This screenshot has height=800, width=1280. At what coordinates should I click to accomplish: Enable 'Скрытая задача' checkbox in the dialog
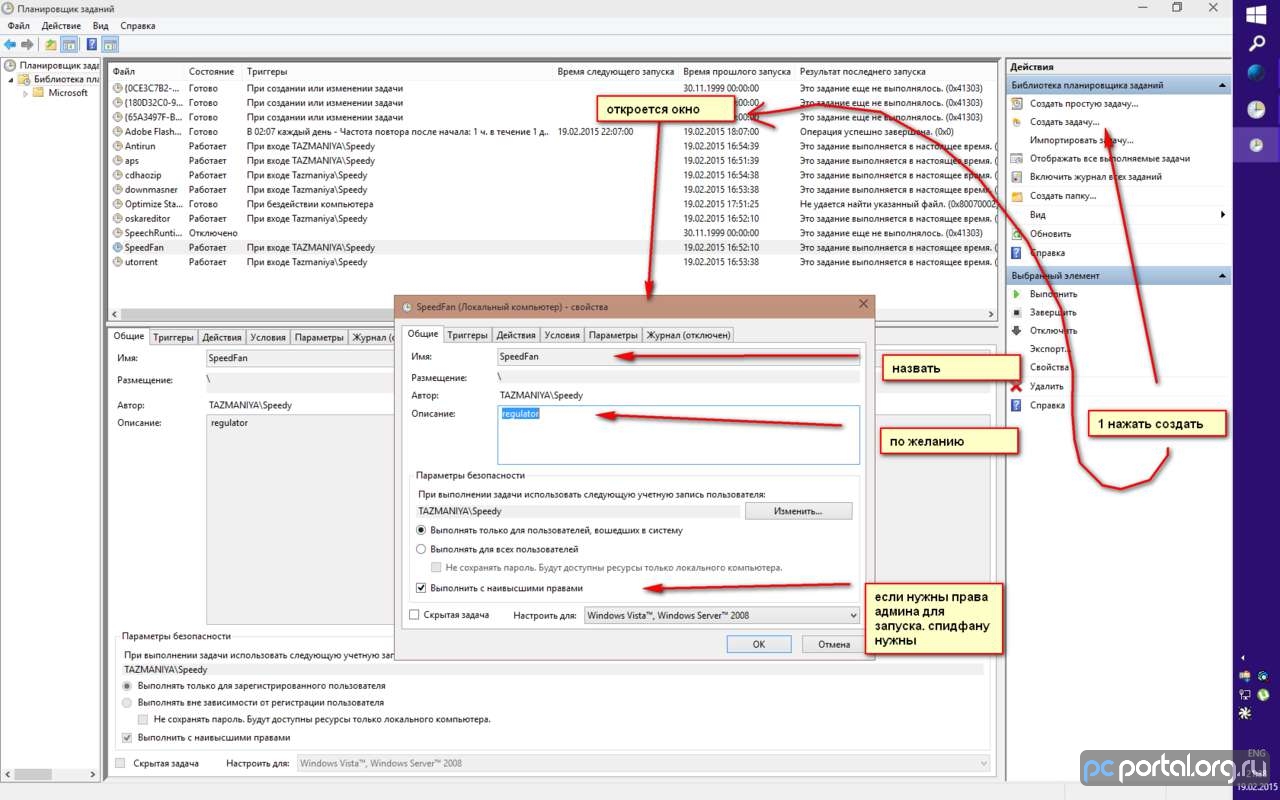[x=415, y=615]
